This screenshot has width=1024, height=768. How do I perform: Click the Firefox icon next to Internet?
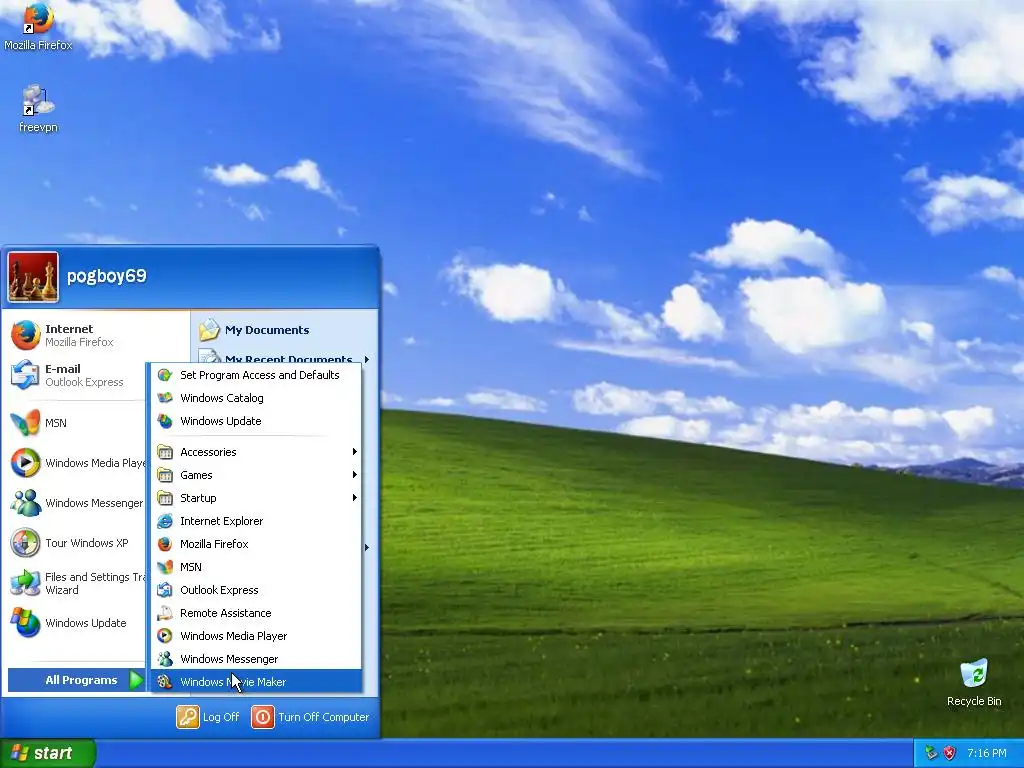(x=25, y=335)
